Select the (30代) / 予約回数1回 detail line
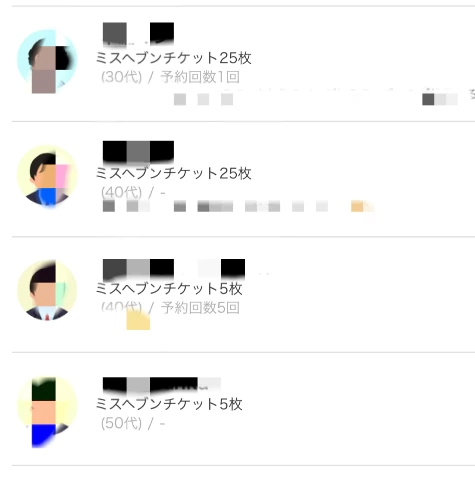This screenshot has width=475, height=480. 170,77
